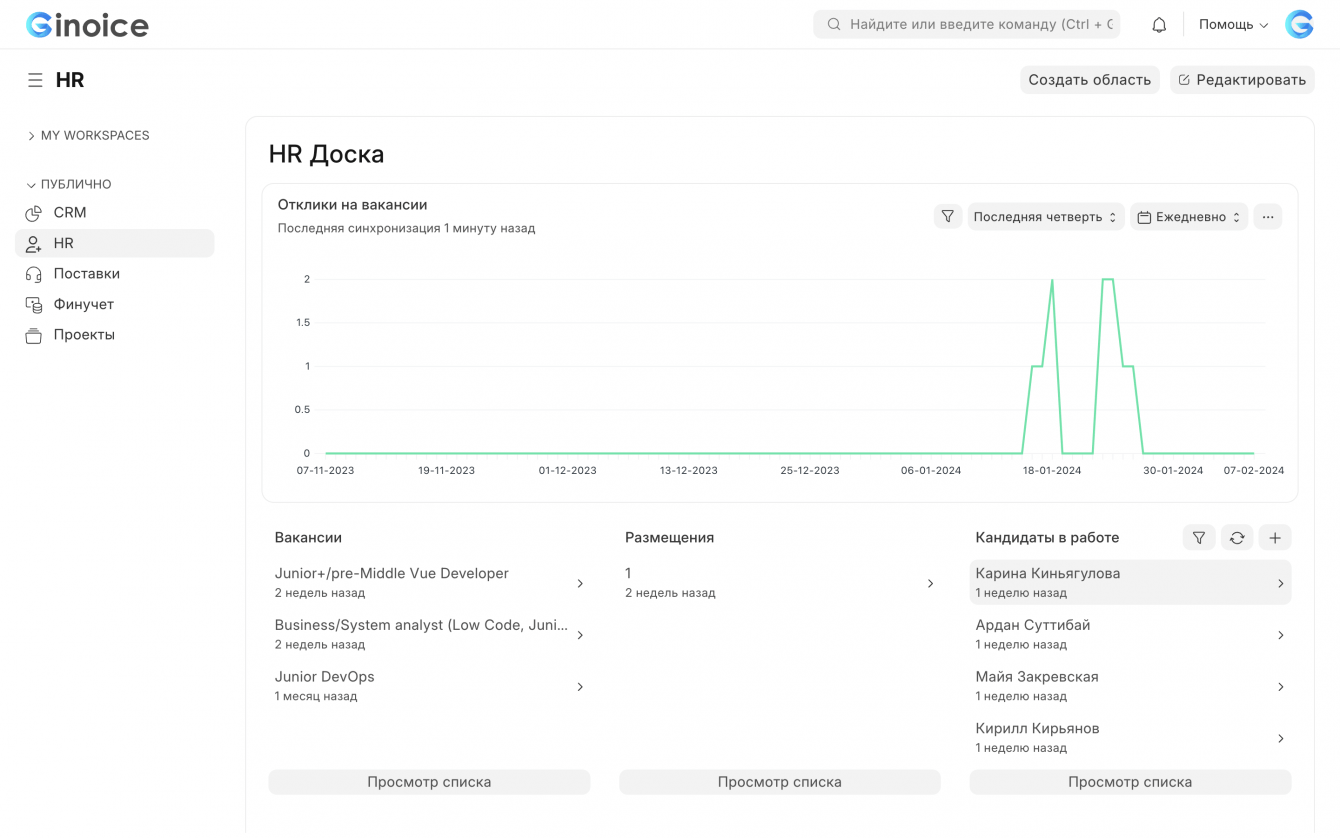Add a new candidate with plus icon
Image resolution: width=1340 pixels, height=838 pixels.
pyautogui.click(x=1275, y=538)
